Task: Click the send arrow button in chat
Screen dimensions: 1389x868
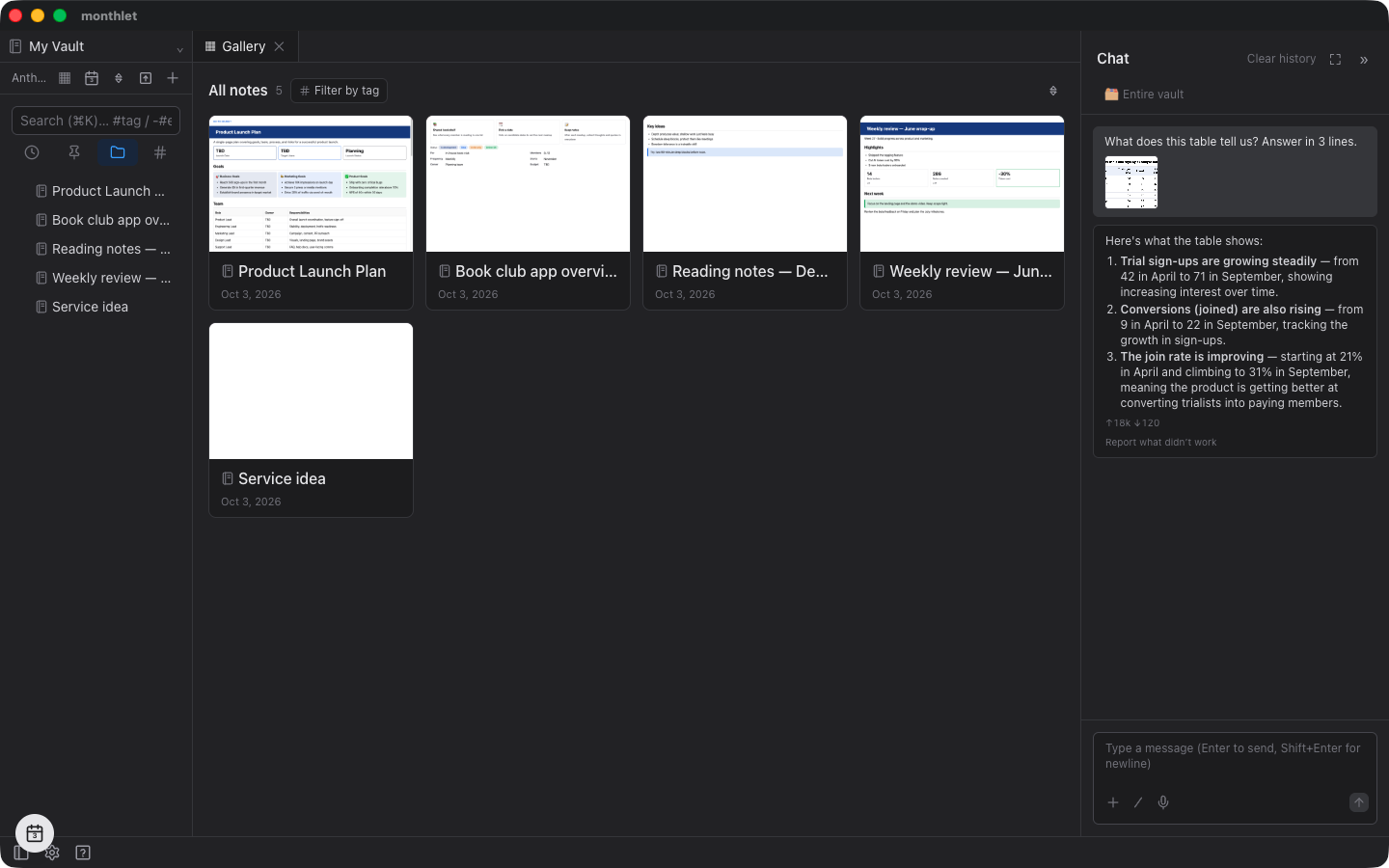Action: point(1359,802)
